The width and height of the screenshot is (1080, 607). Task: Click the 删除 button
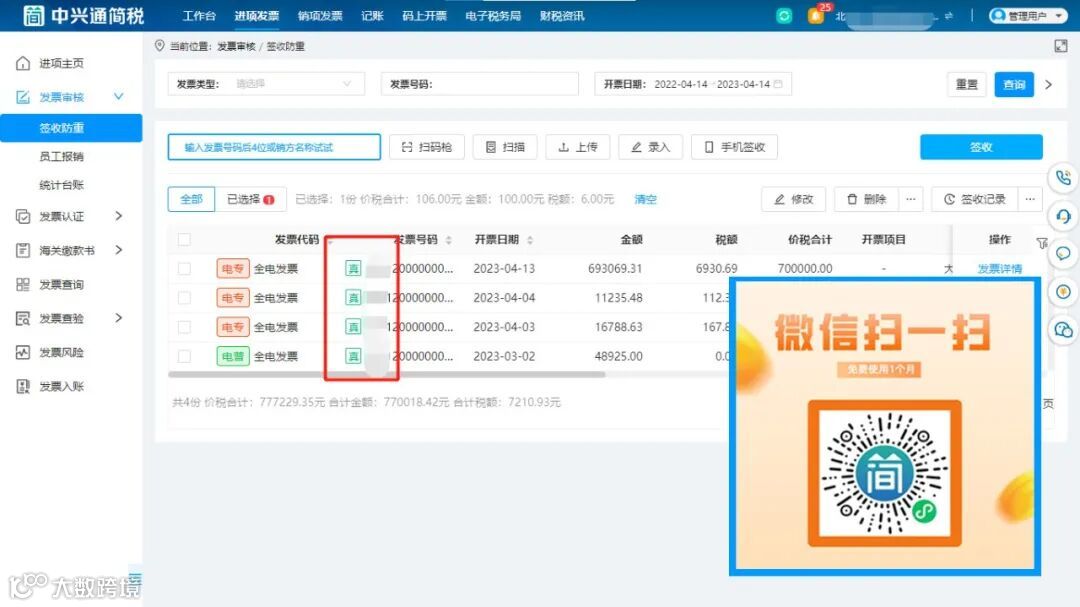(x=866, y=199)
